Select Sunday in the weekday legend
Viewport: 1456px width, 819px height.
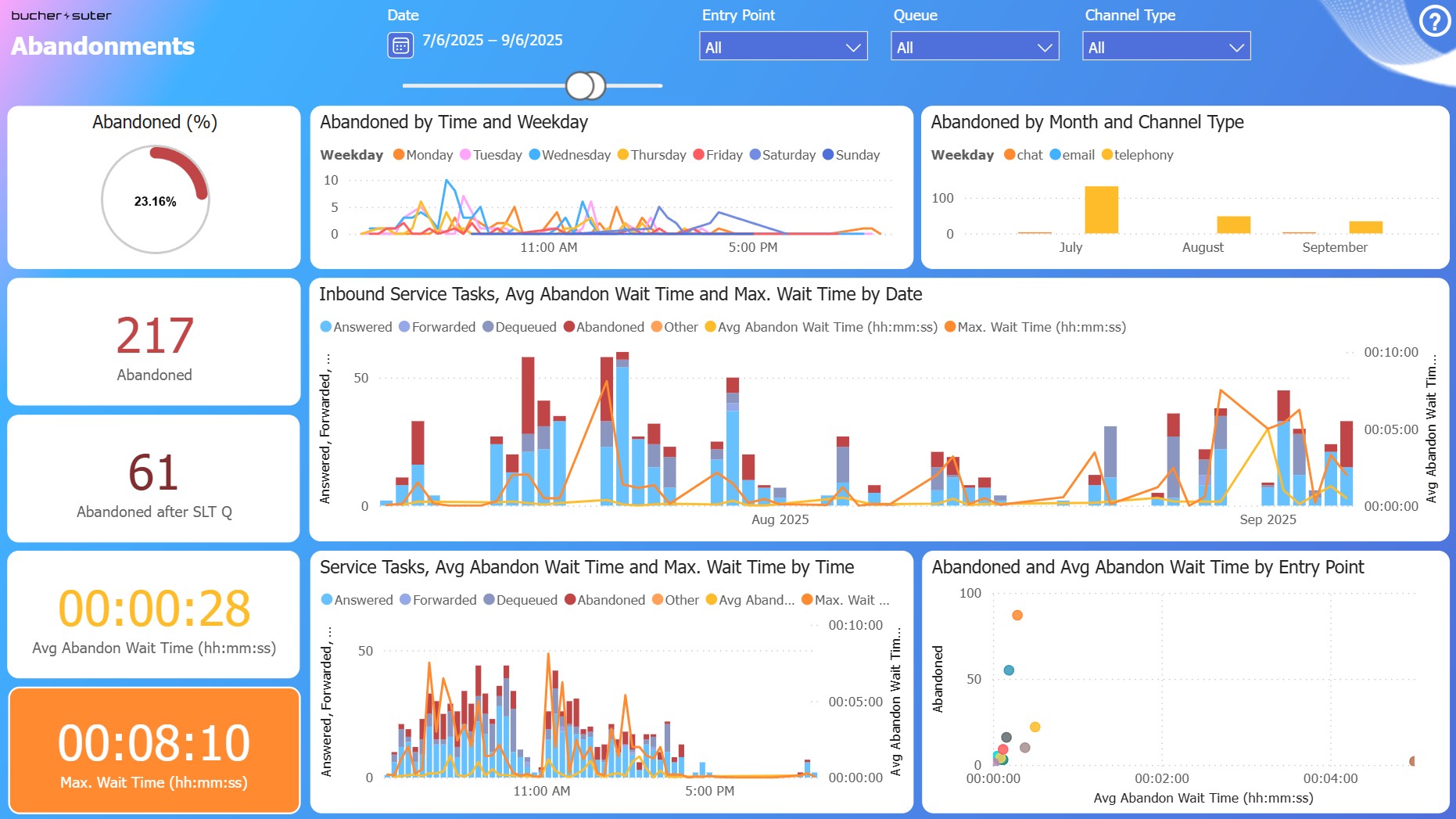[x=852, y=155]
